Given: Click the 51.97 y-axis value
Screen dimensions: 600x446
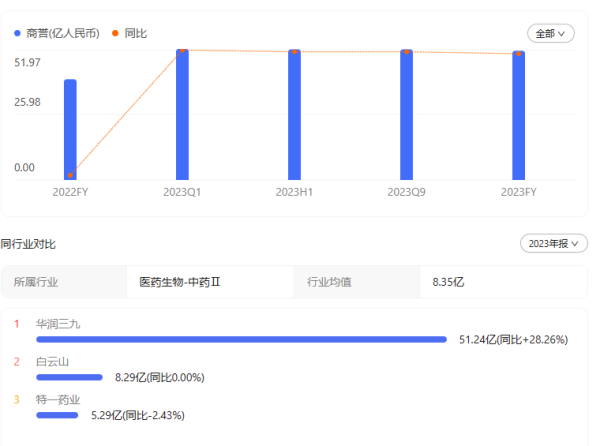Looking at the screenshot, I should pyautogui.click(x=27, y=62).
